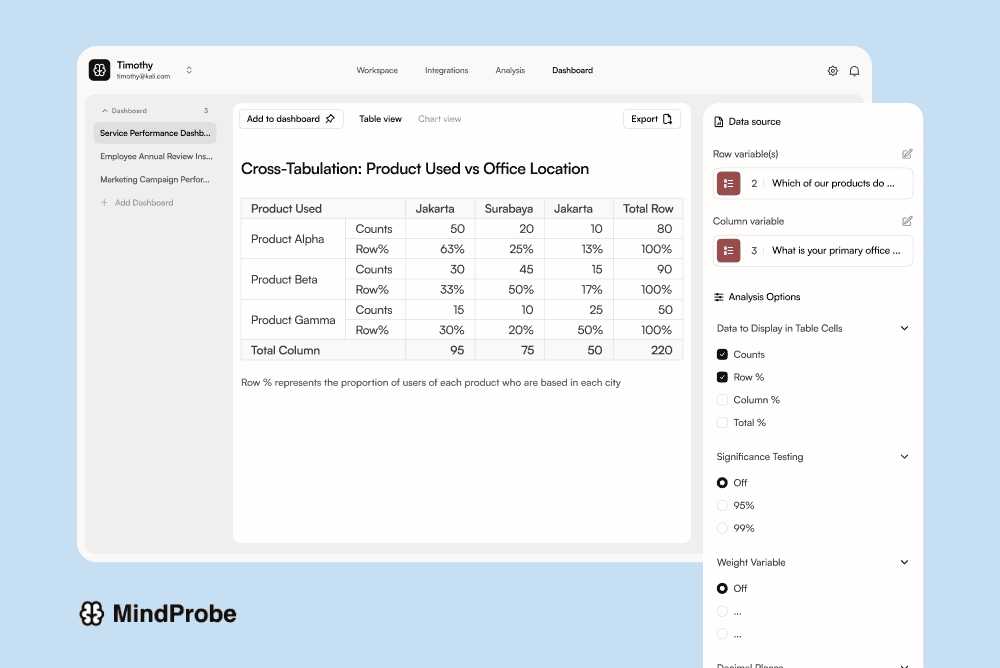Screen dimensions: 1000x668
Task: Click the Add to dashboard button
Action: click(290, 118)
